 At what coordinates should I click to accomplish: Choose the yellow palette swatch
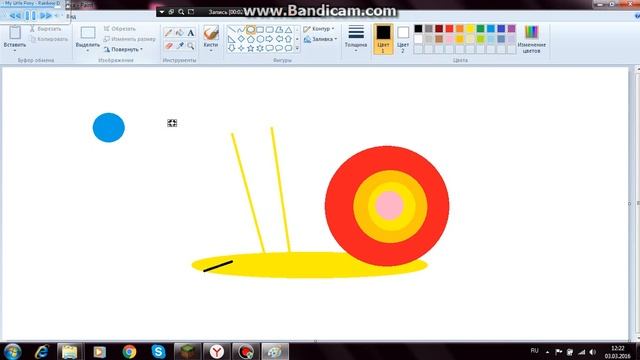click(470, 29)
